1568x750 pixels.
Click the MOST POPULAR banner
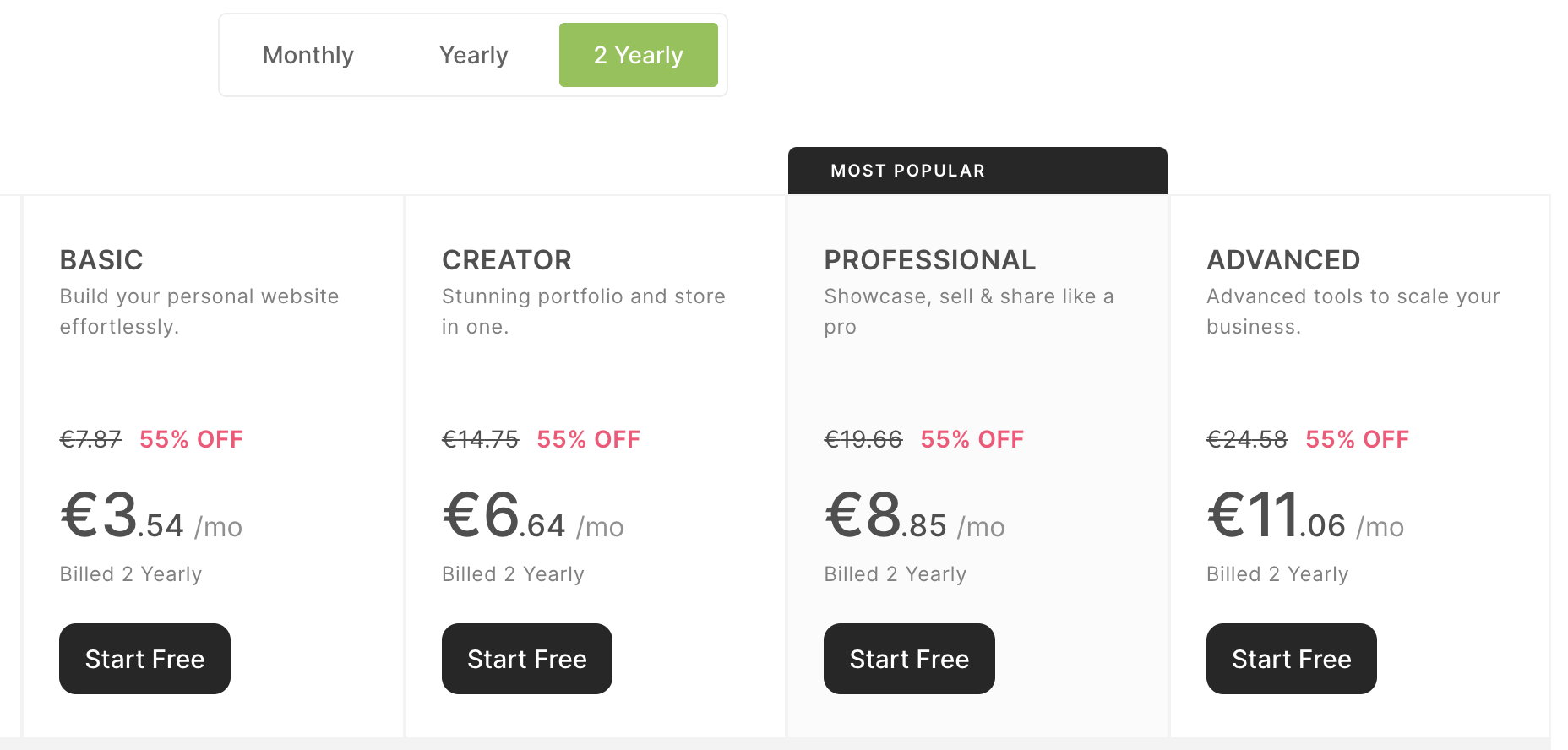[x=977, y=171]
